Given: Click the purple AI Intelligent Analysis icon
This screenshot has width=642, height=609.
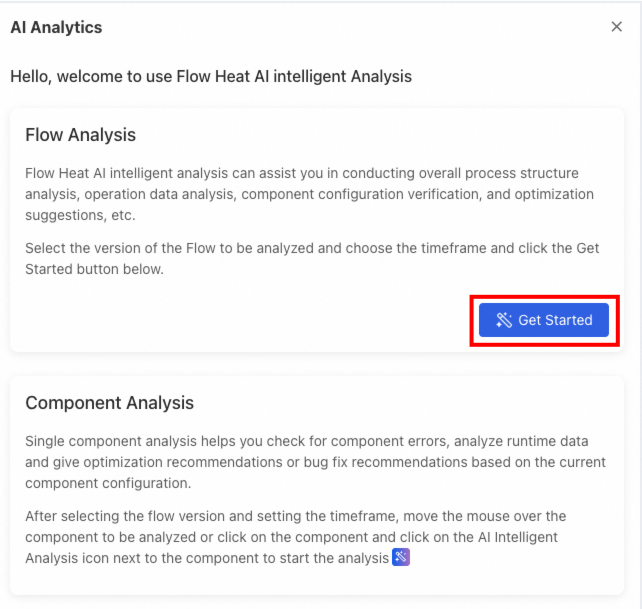Looking at the screenshot, I should (401, 557).
